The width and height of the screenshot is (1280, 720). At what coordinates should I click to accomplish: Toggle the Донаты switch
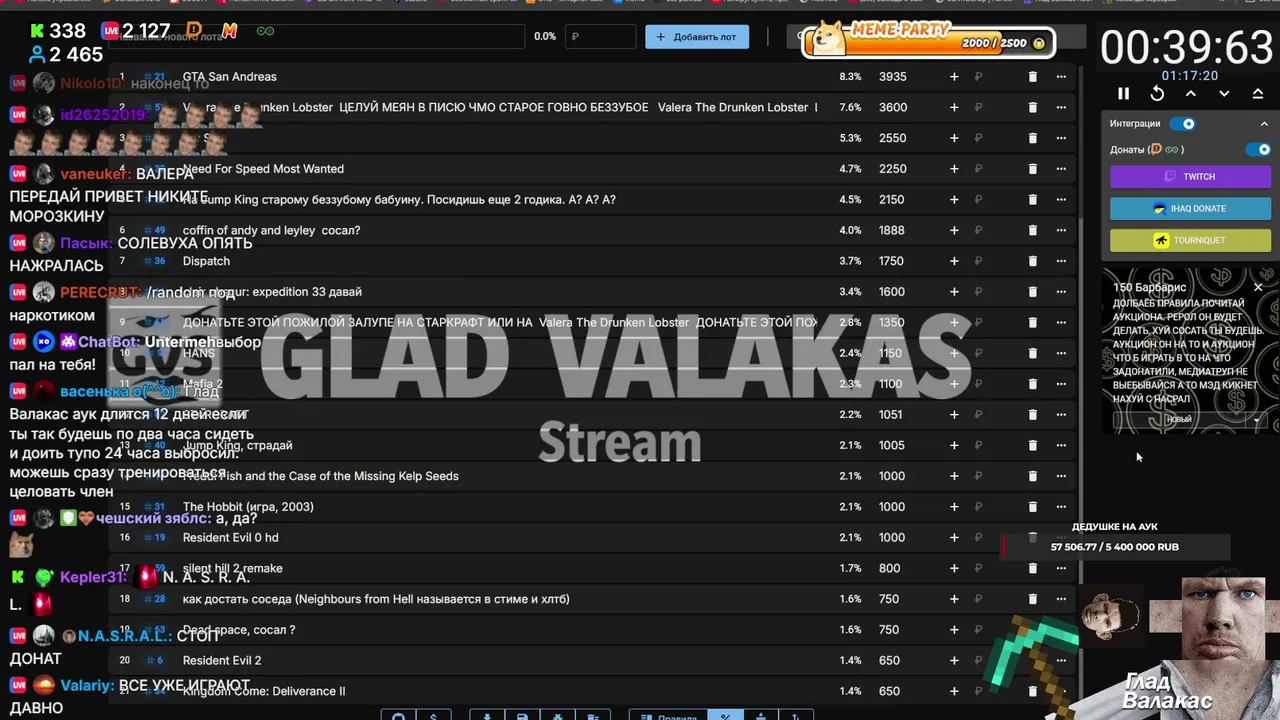(x=1260, y=149)
